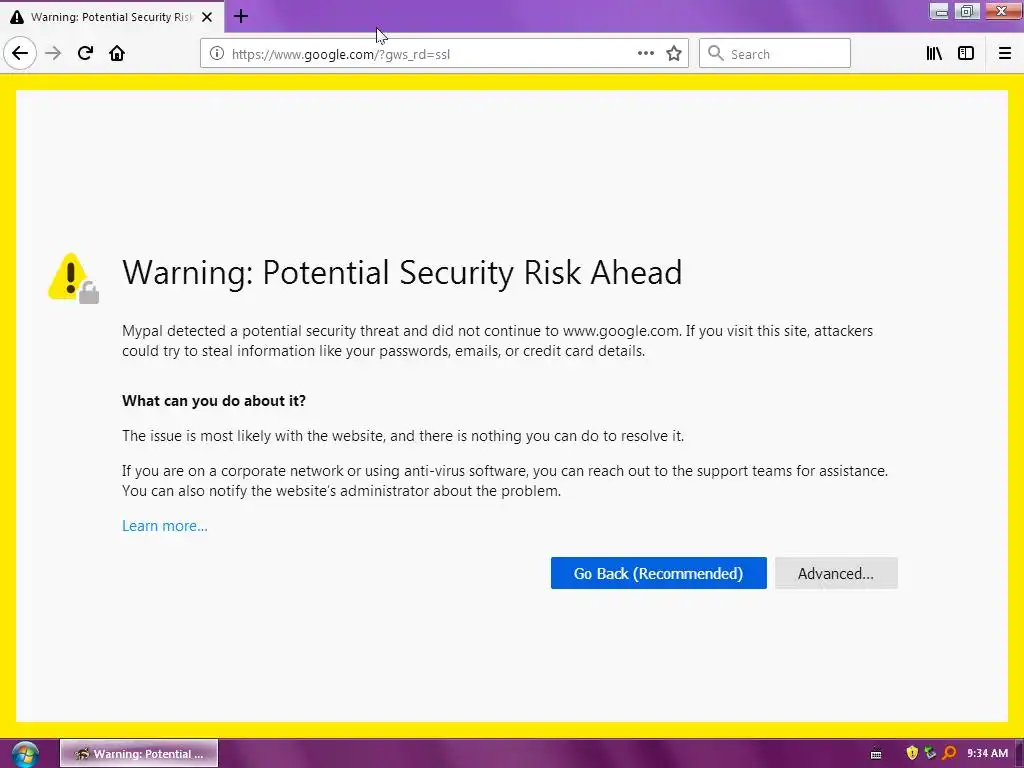Click the on-screen keyboard tray icon
The image size is (1024, 768).
coord(876,754)
